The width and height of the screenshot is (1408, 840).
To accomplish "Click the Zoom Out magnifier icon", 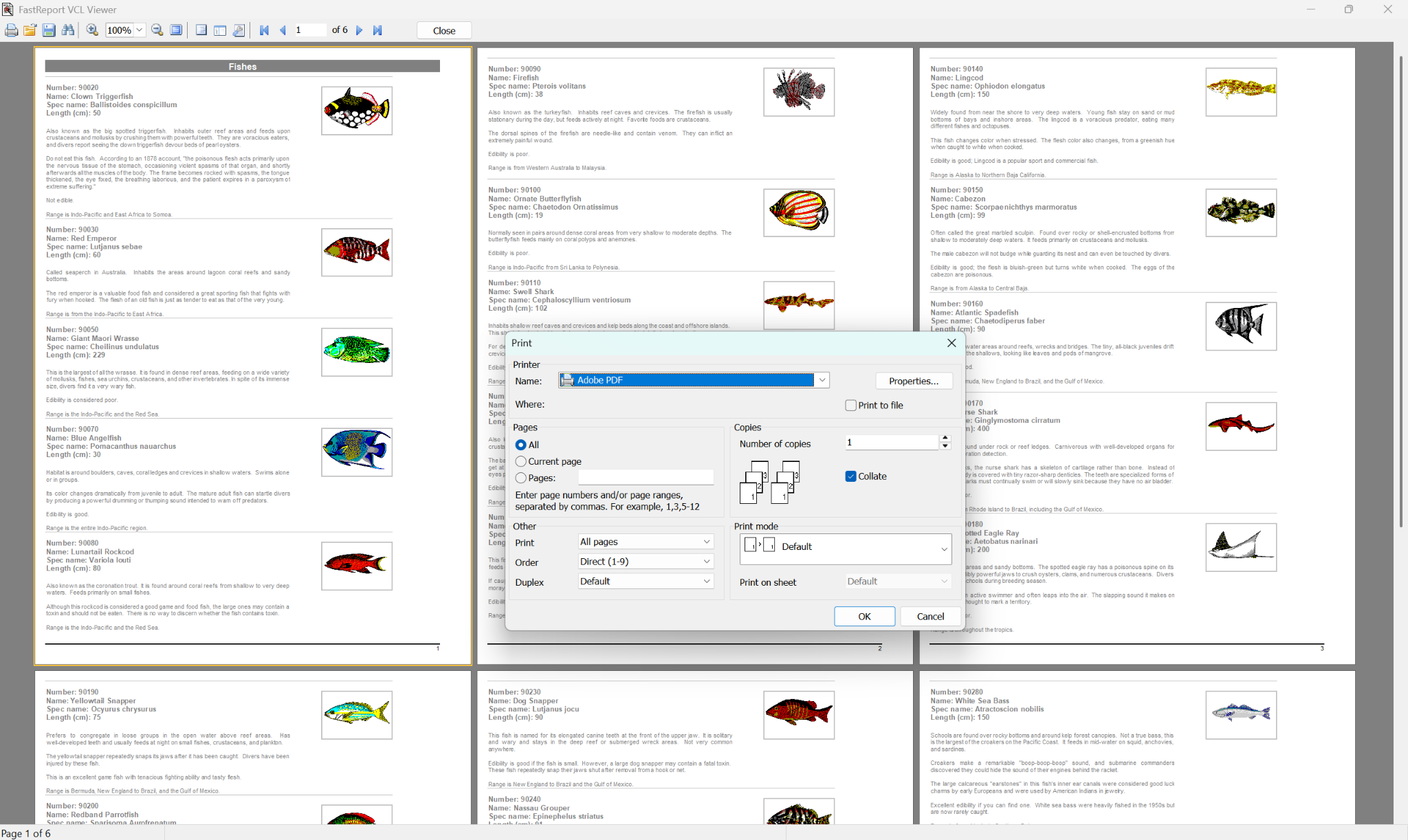I will click(x=157, y=30).
